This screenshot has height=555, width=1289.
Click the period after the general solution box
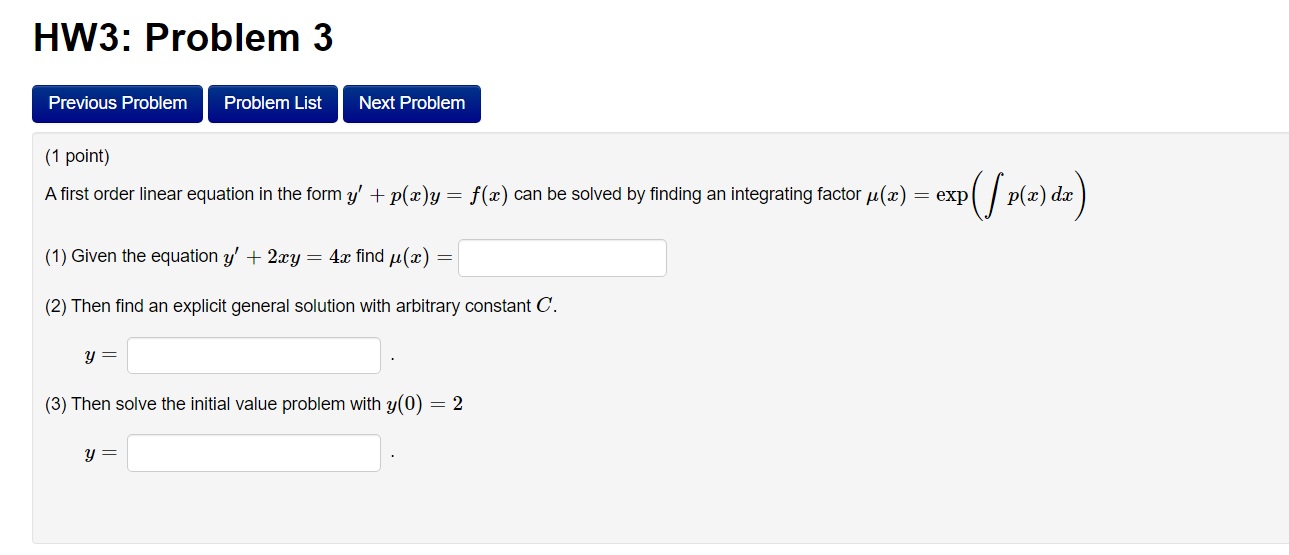[392, 360]
